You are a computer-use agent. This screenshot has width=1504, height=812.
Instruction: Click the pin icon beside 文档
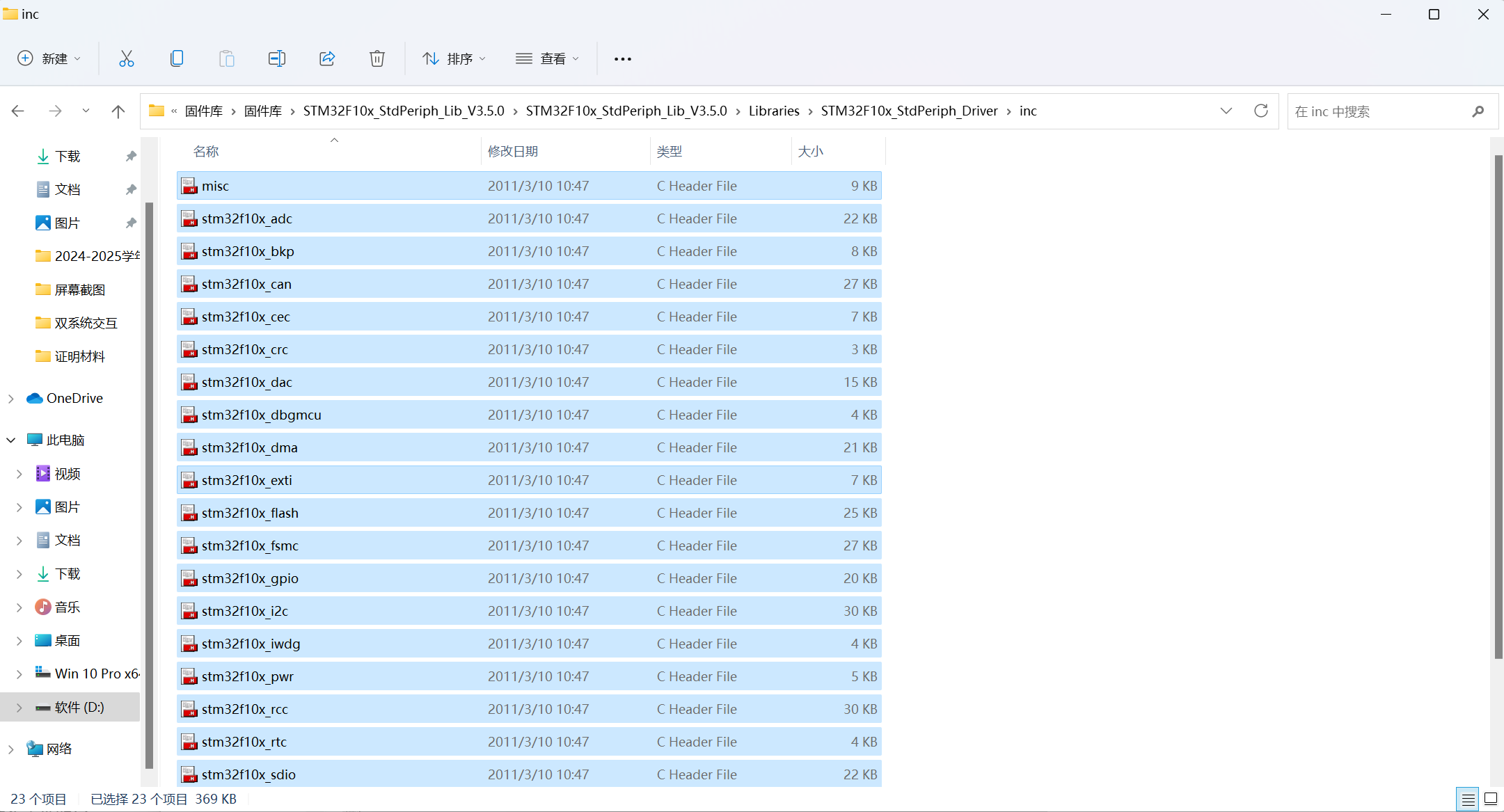pos(131,189)
